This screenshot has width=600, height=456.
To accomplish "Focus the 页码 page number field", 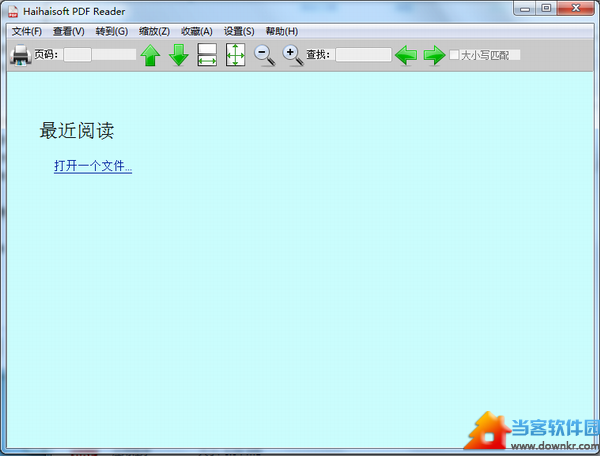I will pyautogui.click(x=77, y=55).
